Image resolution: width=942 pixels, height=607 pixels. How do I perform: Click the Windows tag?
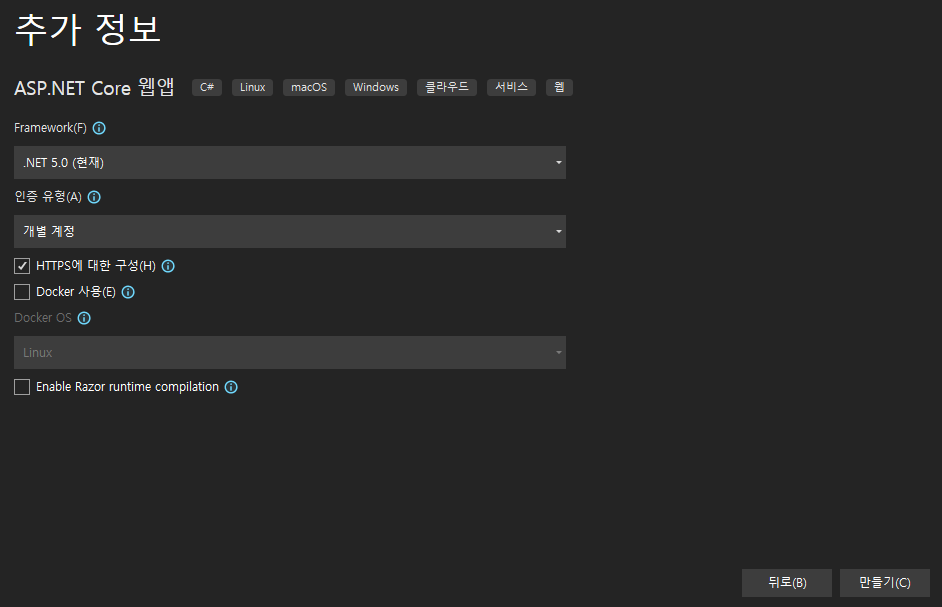(376, 87)
